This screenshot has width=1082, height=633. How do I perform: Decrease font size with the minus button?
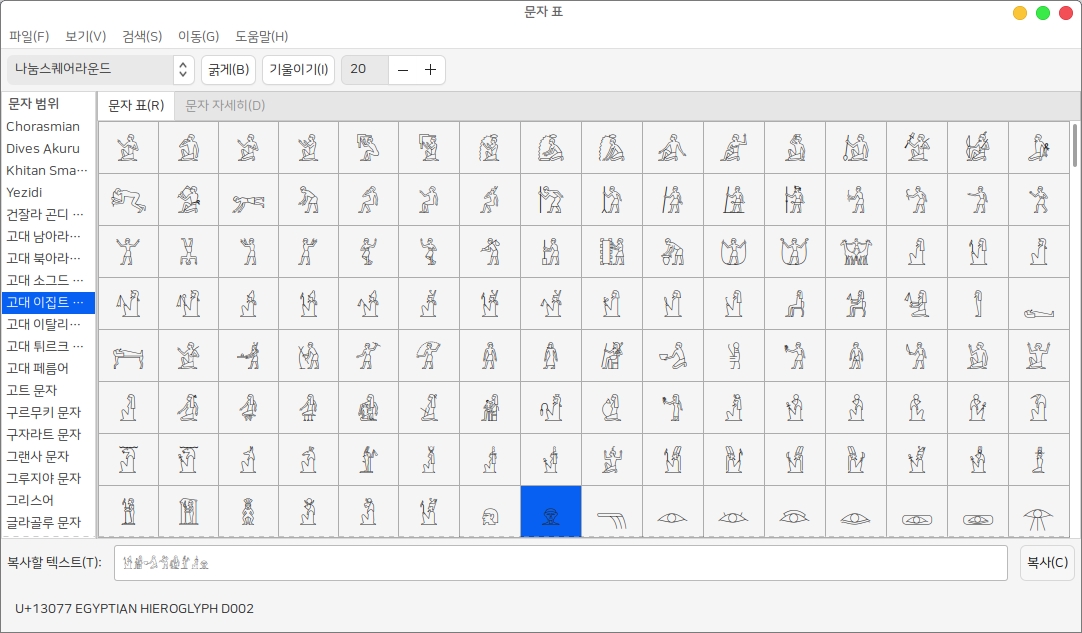(403, 69)
